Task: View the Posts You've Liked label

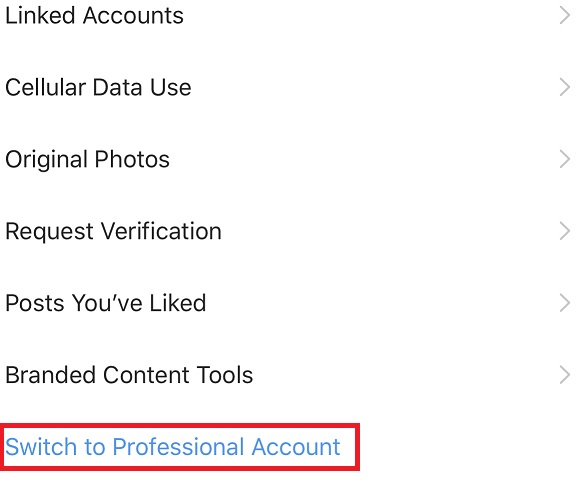Action: tap(106, 303)
